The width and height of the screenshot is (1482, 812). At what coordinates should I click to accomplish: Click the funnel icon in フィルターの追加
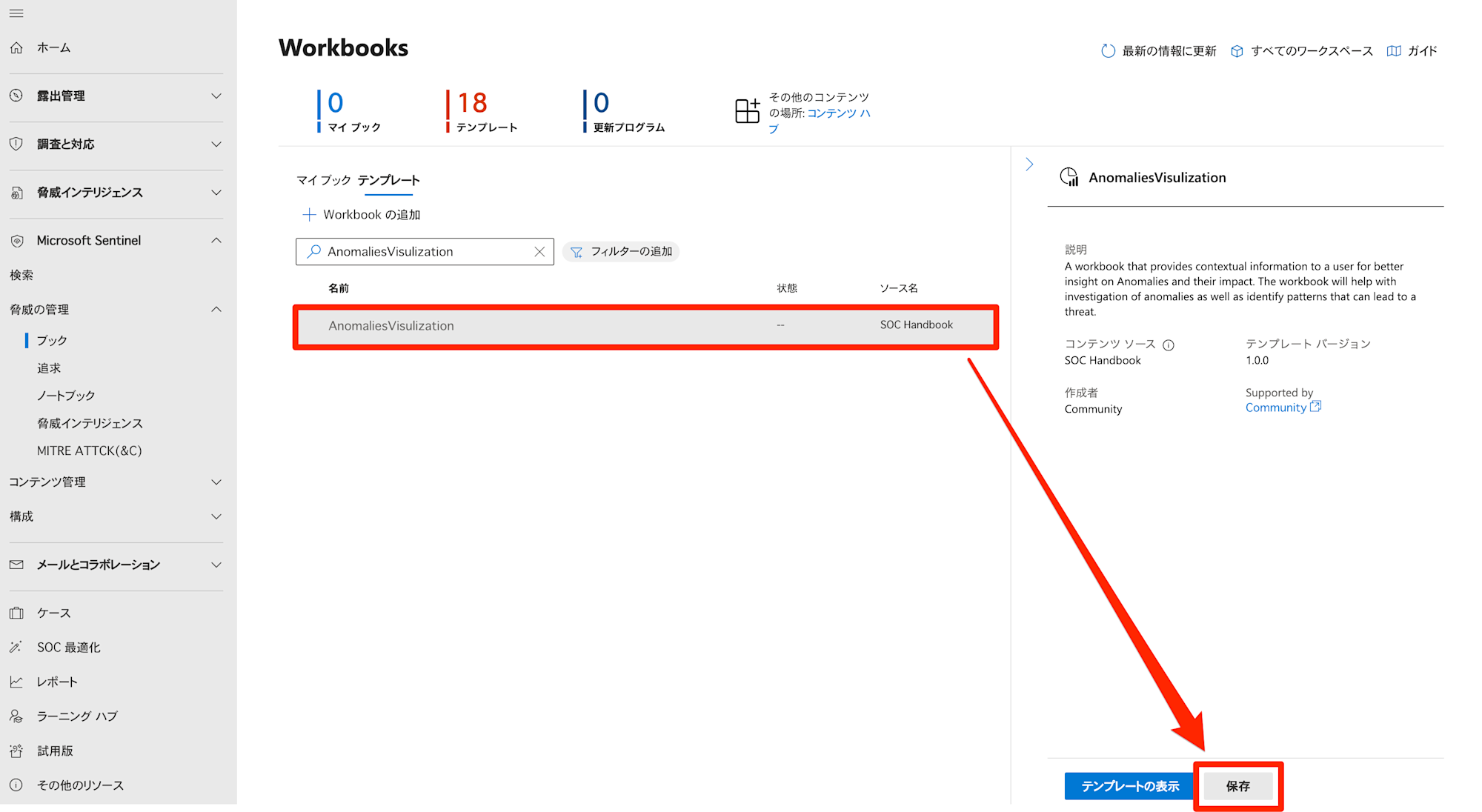coord(576,252)
